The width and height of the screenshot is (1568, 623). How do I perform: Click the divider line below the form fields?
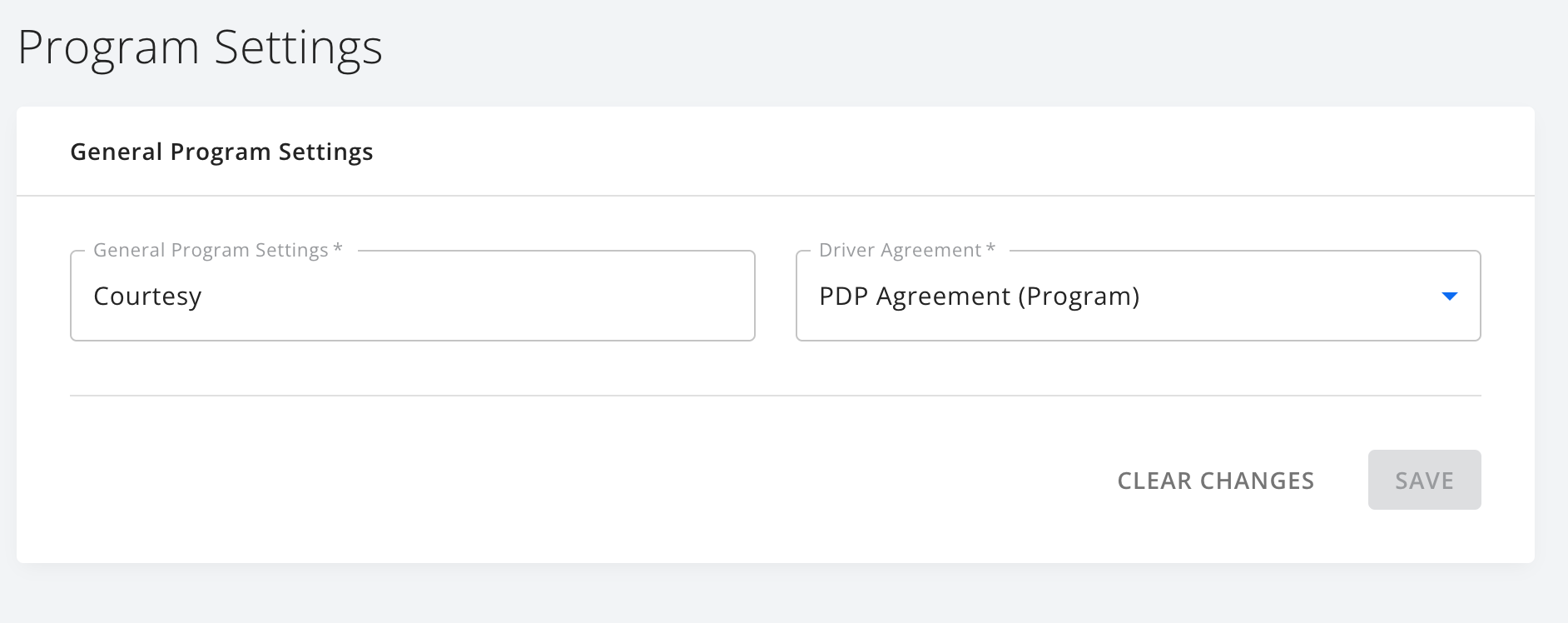(x=774, y=395)
